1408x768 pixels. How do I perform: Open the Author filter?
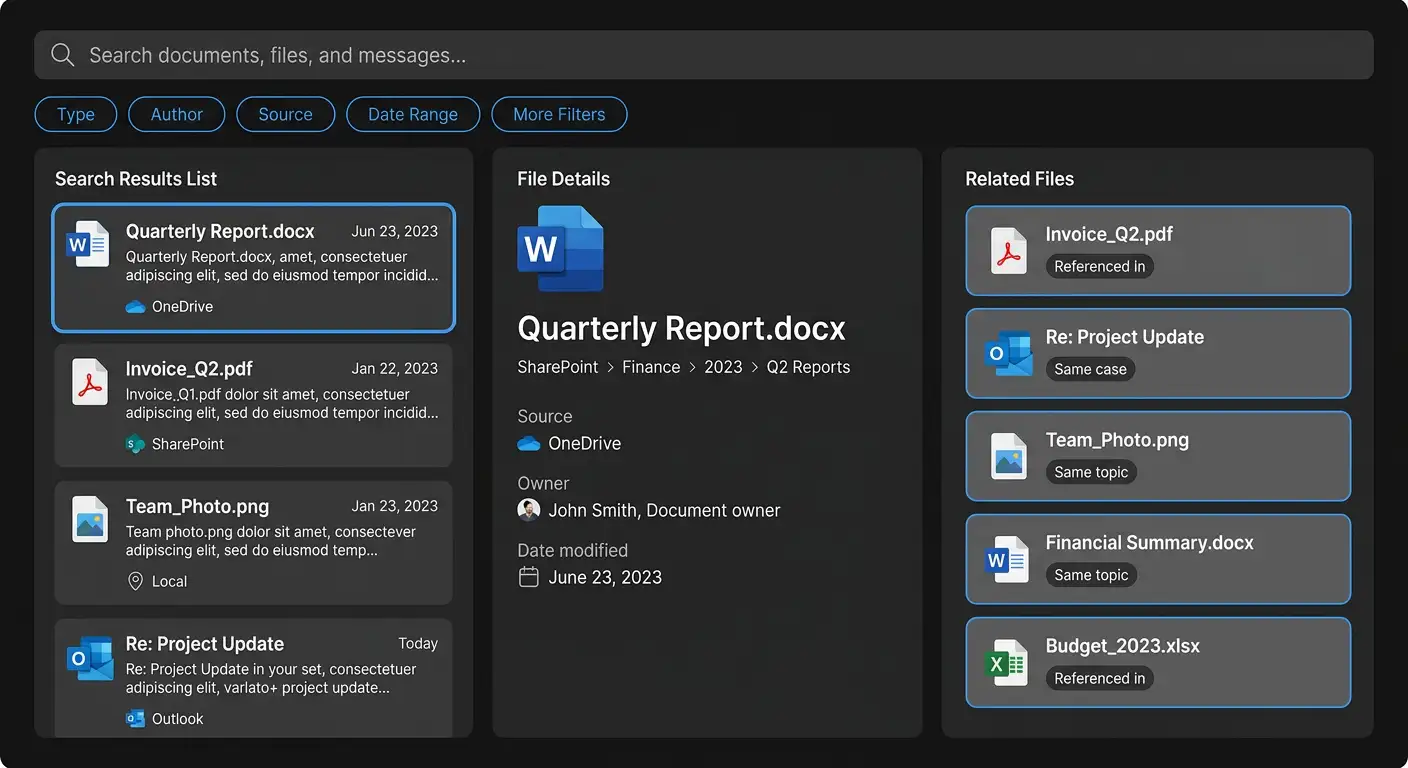[177, 114]
